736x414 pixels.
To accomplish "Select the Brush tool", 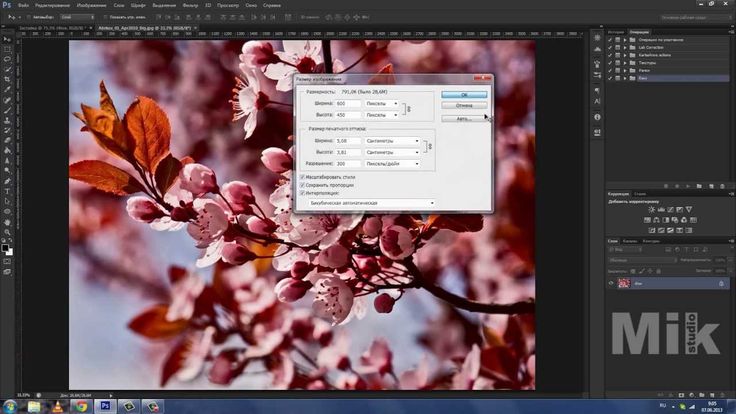I will tap(7, 110).
